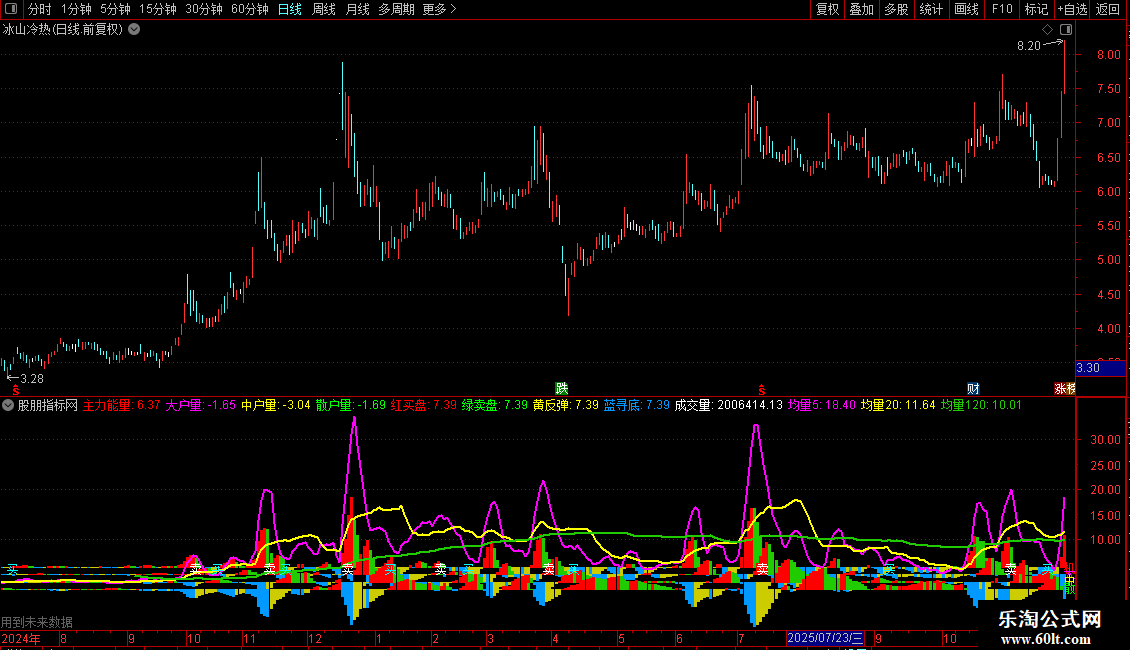This screenshot has width=1130, height=650.
Task: Switch to 分时 intraday view
Action: pyautogui.click(x=40, y=9)
